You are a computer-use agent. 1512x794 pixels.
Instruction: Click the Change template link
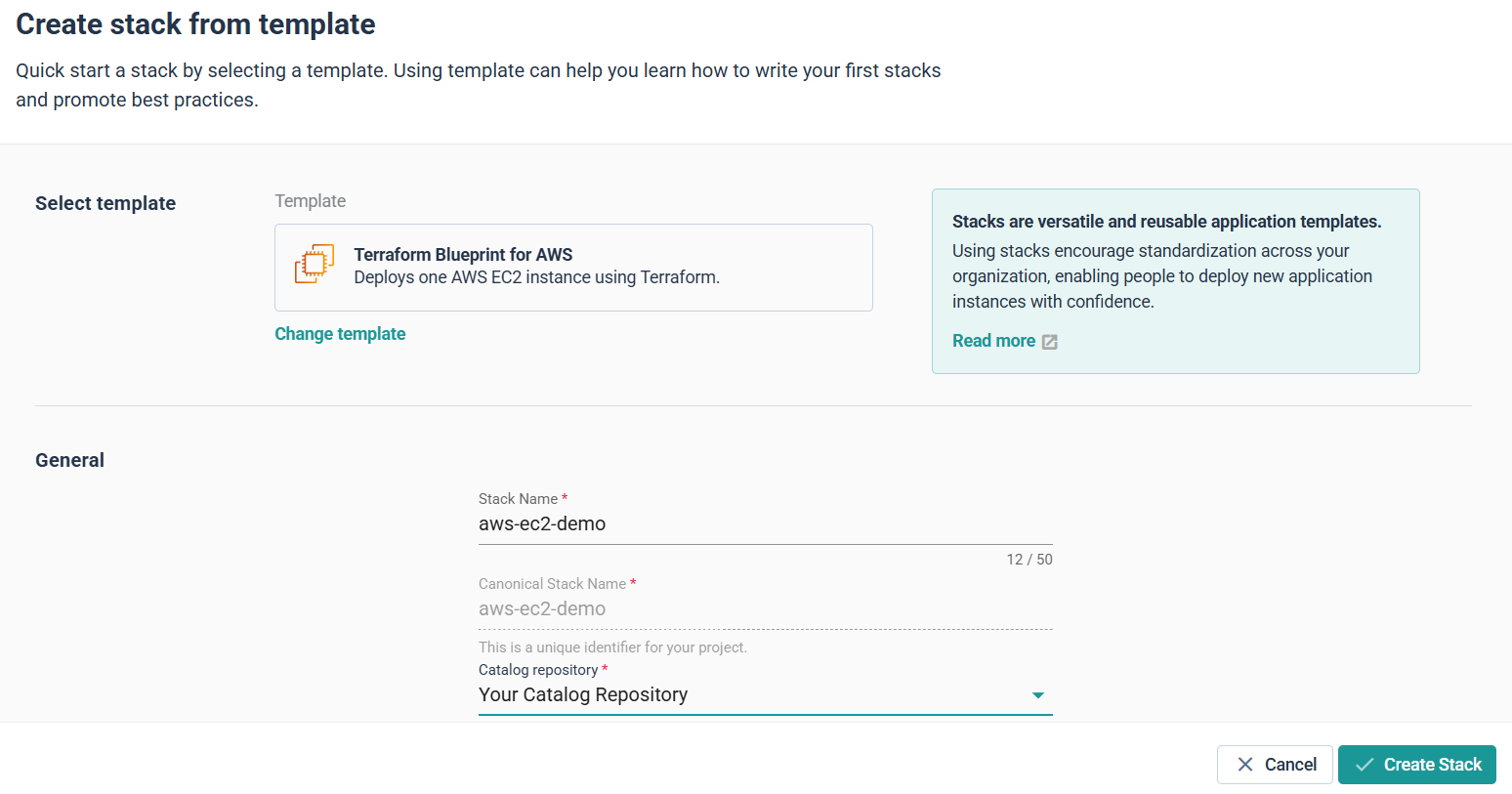[x=340, y=334]
